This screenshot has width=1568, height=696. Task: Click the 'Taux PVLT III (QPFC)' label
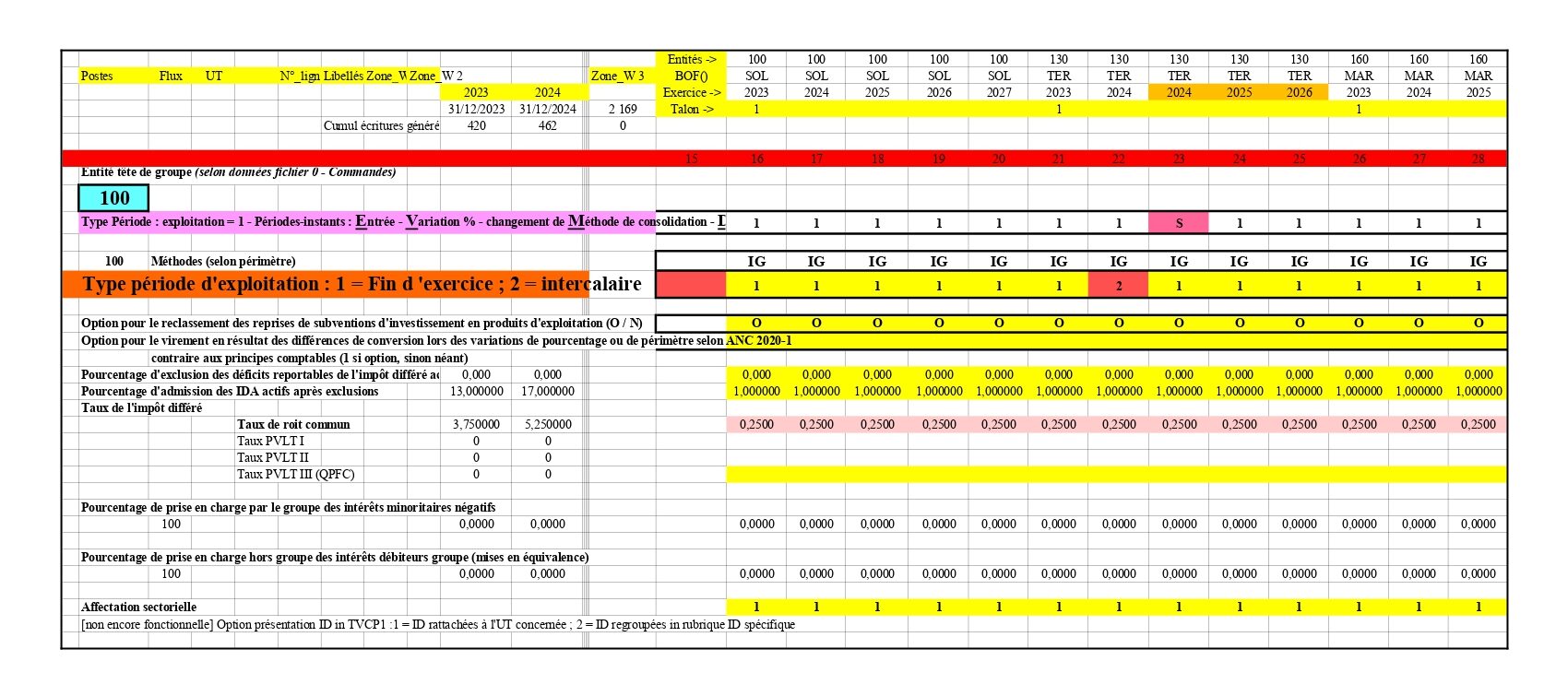tap(295, 474)
